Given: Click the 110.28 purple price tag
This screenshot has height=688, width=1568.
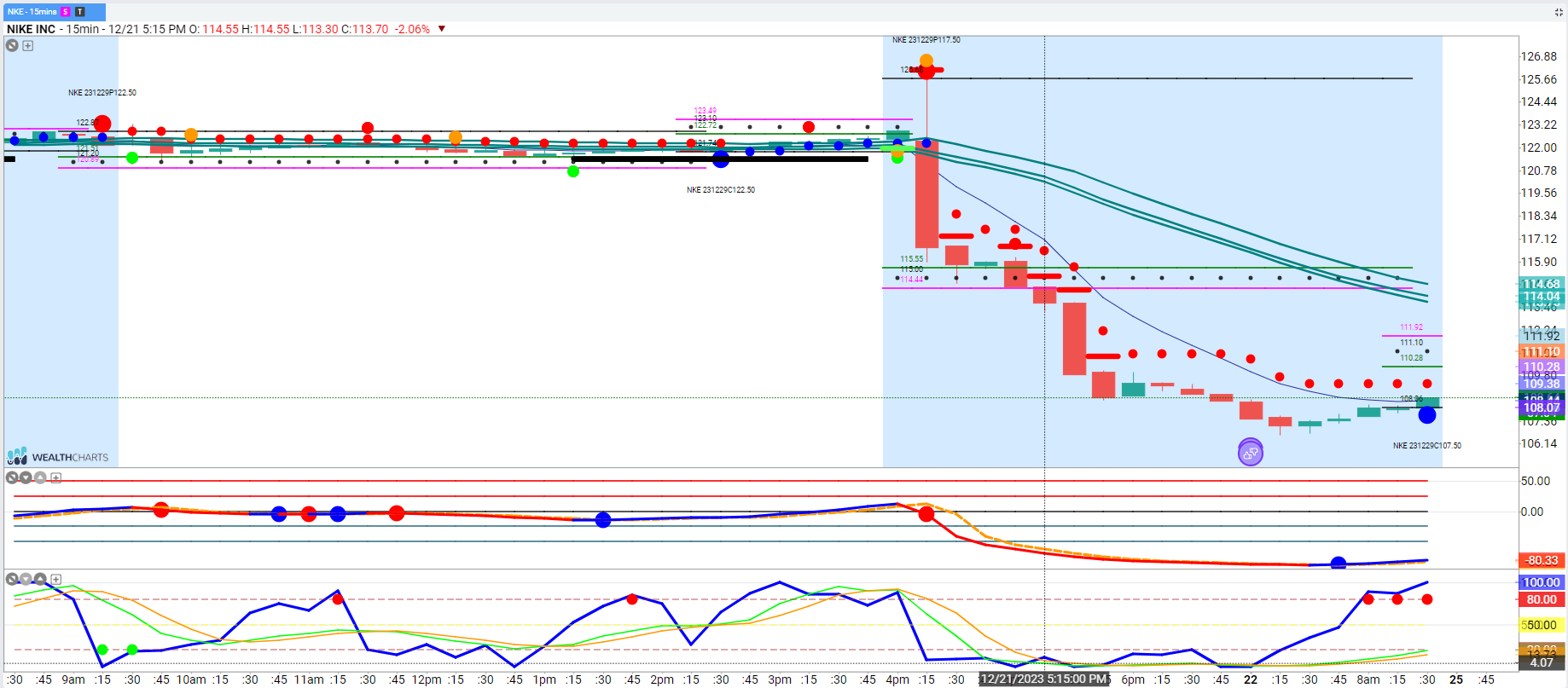Looking at the screenshot, I should (1542, 367).
